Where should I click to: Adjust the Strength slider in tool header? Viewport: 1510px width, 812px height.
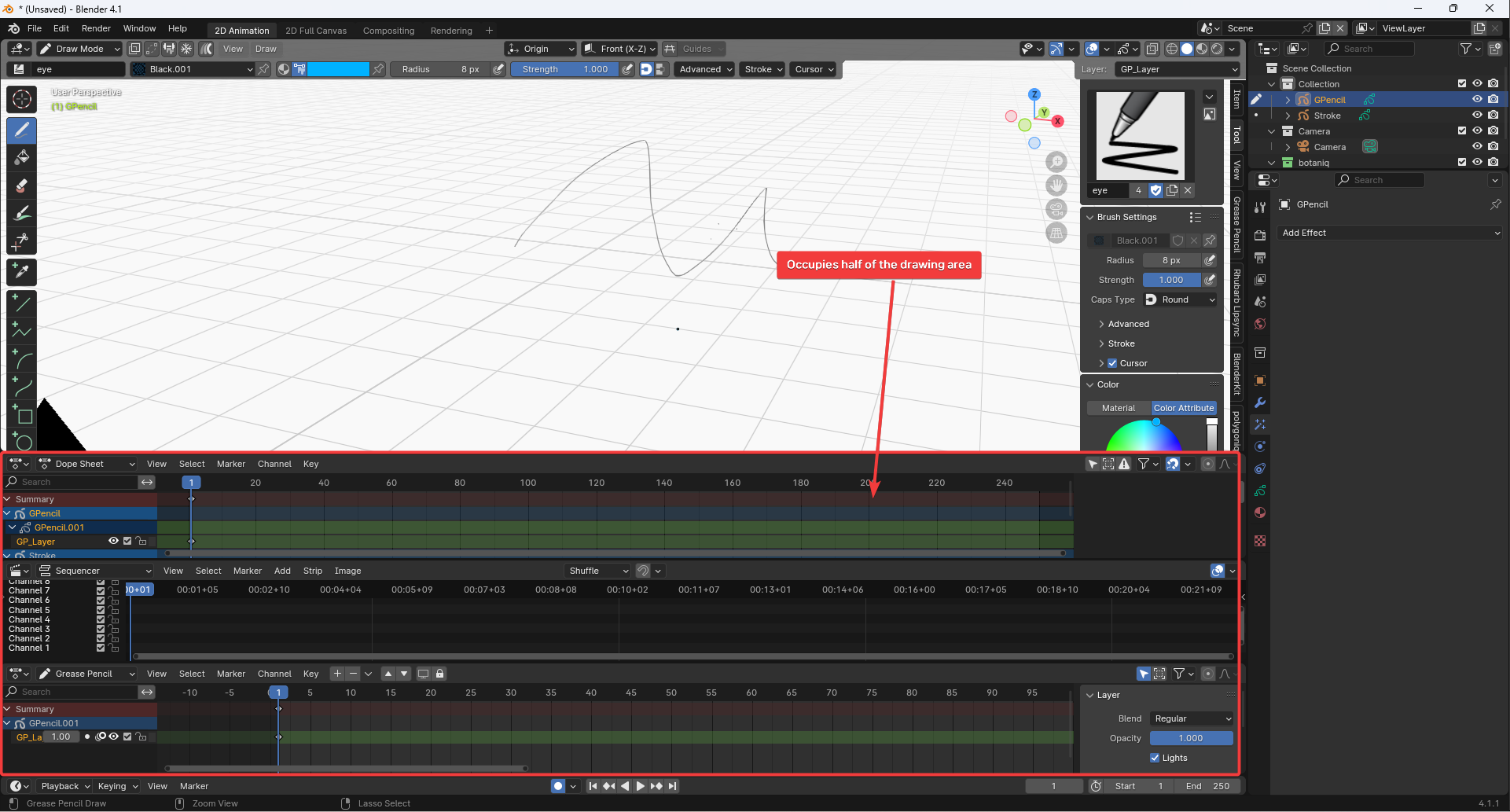[564, 69]
